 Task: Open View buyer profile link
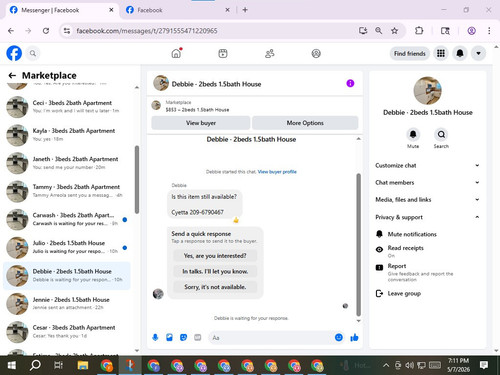pyautogui.click(x=277, y=172)
